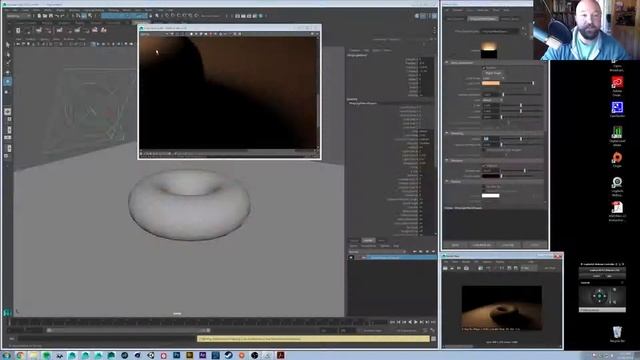This screenshot has width=640, height=360.
Task: Open the light Type dropdown in Attribute Editor
Action: tap(493, 78)
